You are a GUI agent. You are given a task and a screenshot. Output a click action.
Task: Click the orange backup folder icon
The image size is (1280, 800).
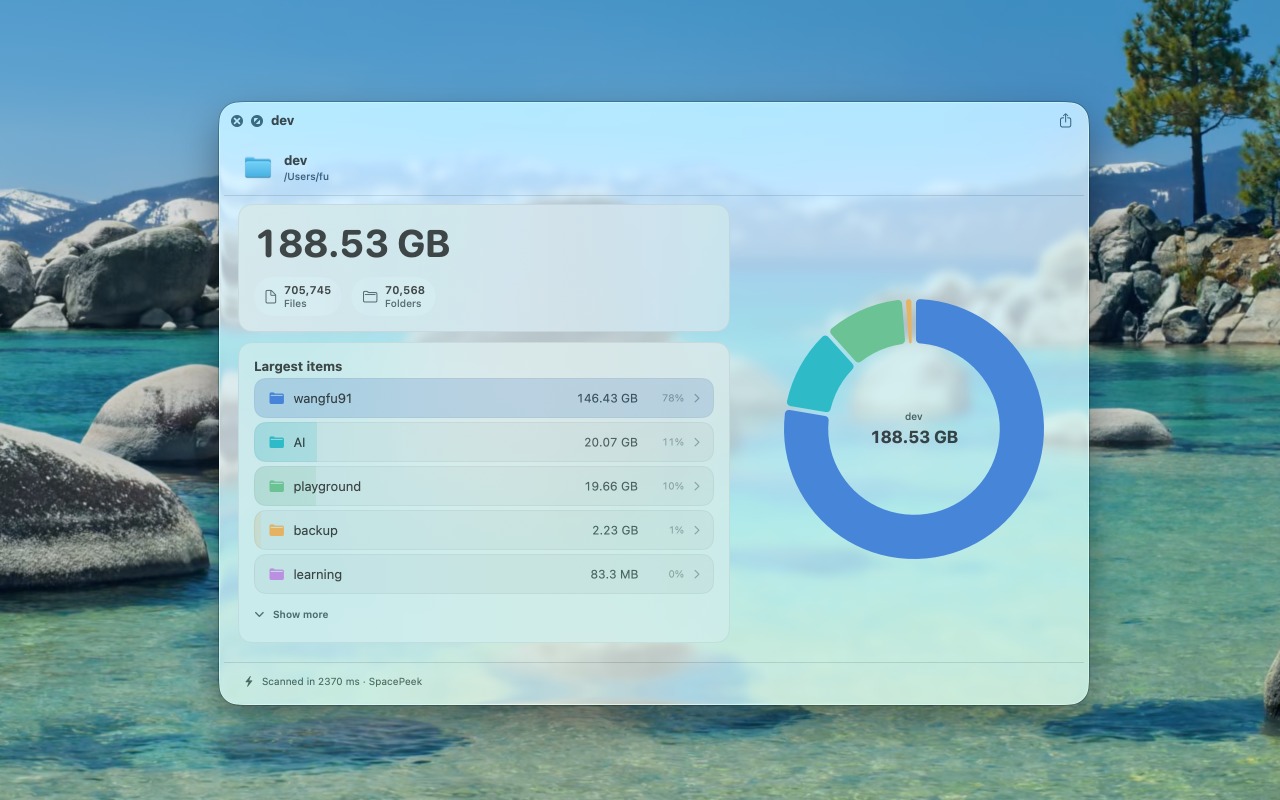(277, 530)
